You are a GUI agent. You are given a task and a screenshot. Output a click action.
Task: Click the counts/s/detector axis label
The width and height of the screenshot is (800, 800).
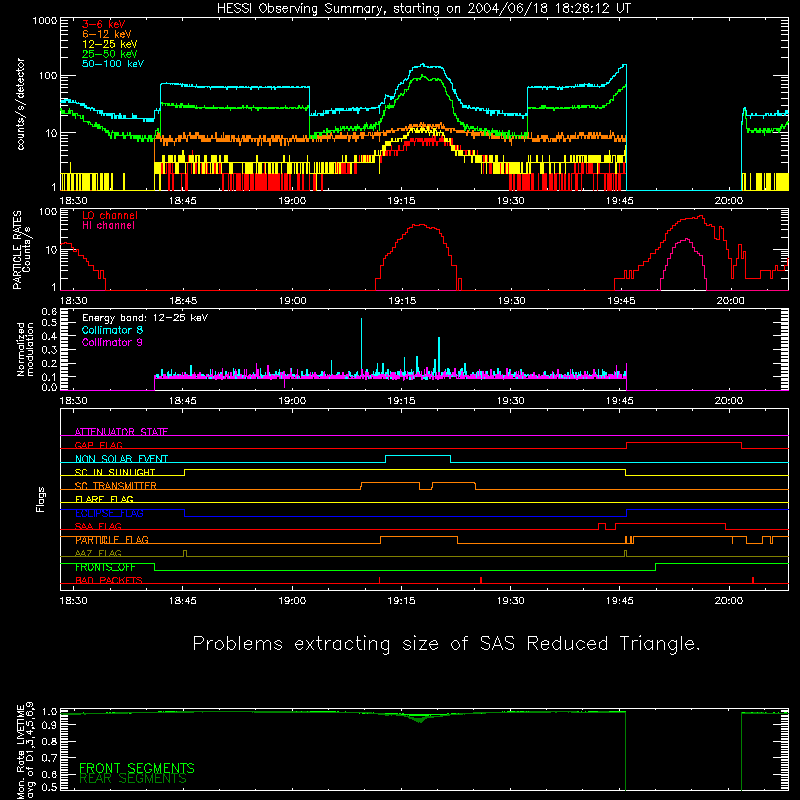(x=20, y=104)
